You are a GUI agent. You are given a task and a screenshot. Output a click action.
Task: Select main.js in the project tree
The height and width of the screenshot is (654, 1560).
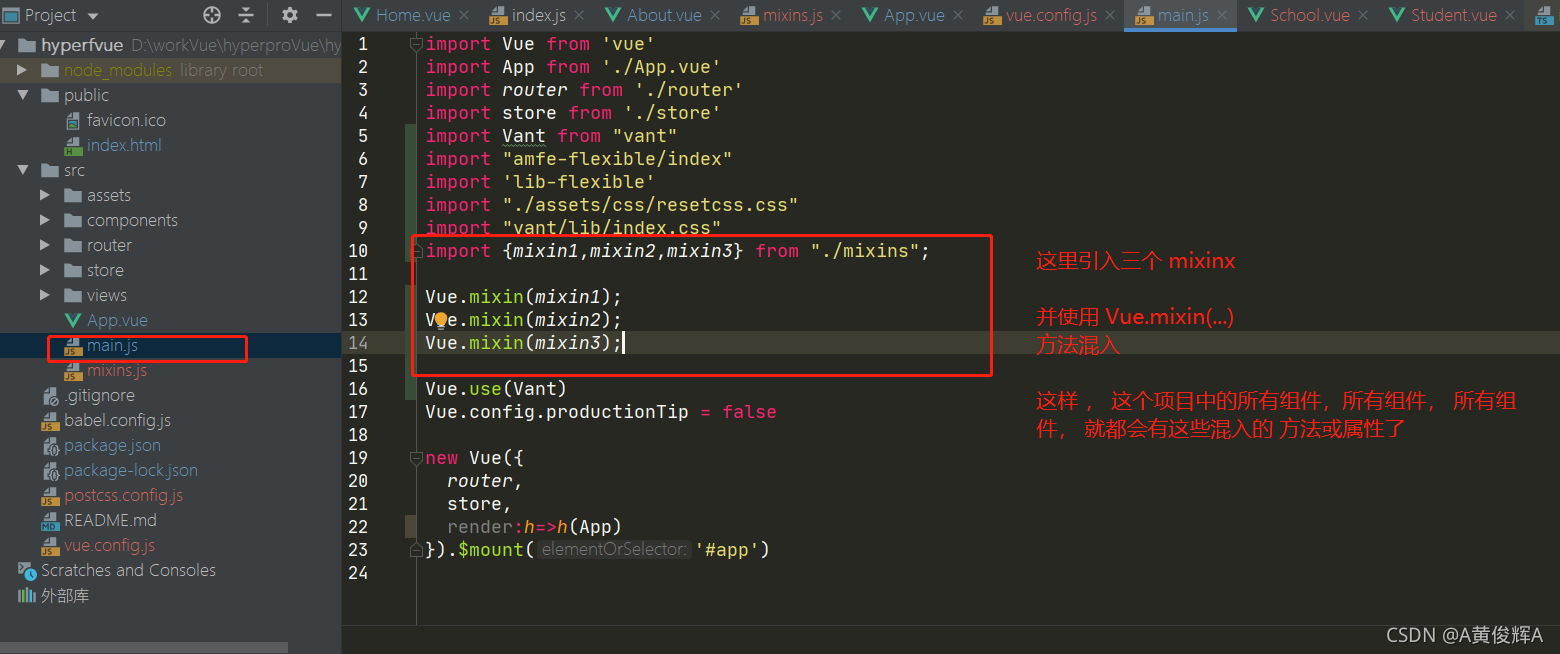click(112, 345)
